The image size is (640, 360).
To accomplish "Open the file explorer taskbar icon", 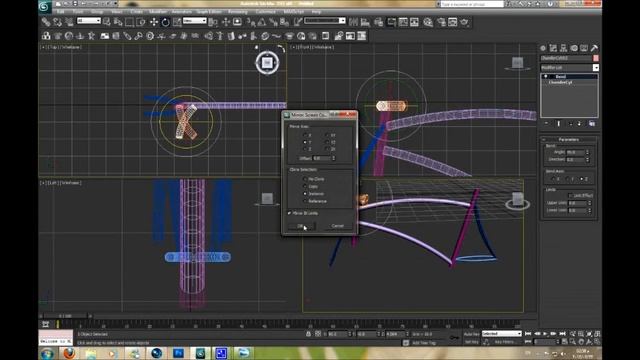I will tap(91, 353).
